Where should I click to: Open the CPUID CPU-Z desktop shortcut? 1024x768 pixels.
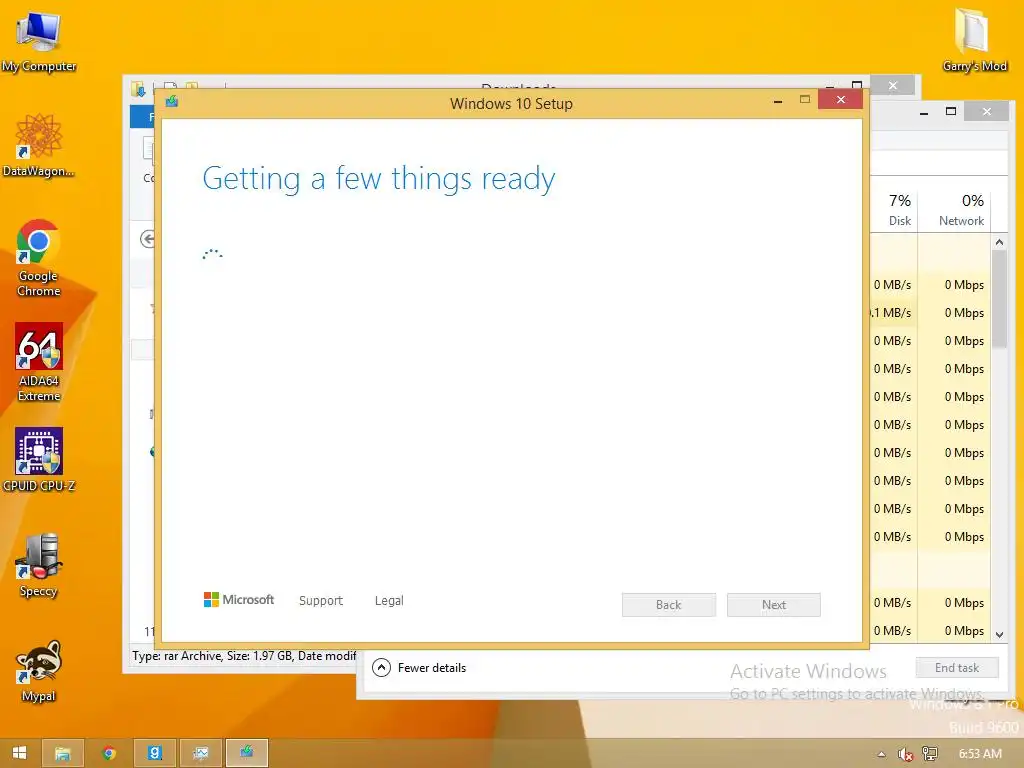(x=39, y=460)
